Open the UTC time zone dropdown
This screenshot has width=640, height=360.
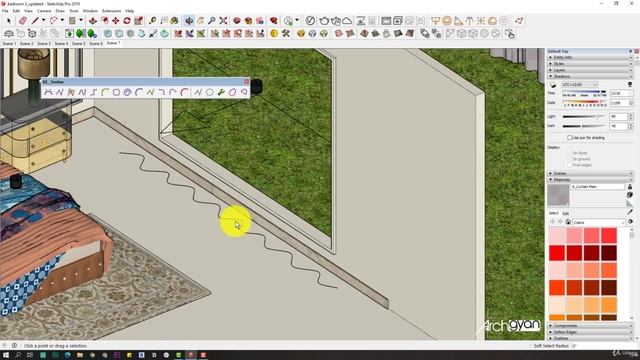pyautogui.click(x=580, y=84)
